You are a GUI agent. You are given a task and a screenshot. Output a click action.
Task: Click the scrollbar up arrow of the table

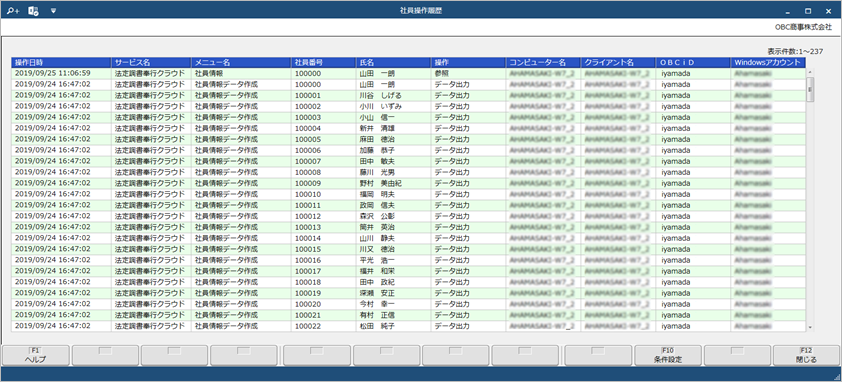tap(810, 71)
